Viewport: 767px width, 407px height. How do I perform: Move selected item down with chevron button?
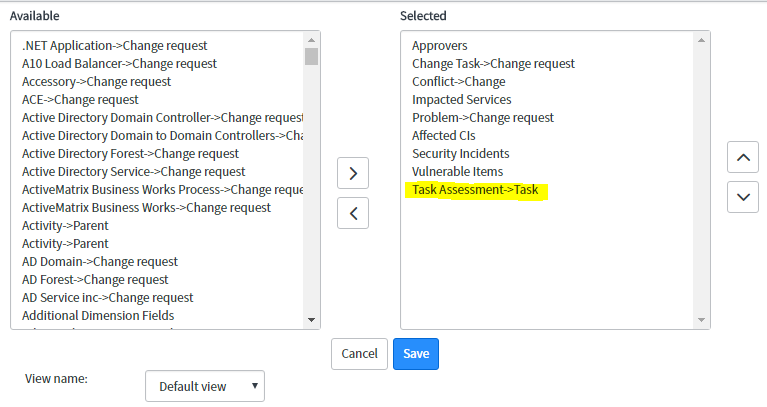tap(743, 197)
